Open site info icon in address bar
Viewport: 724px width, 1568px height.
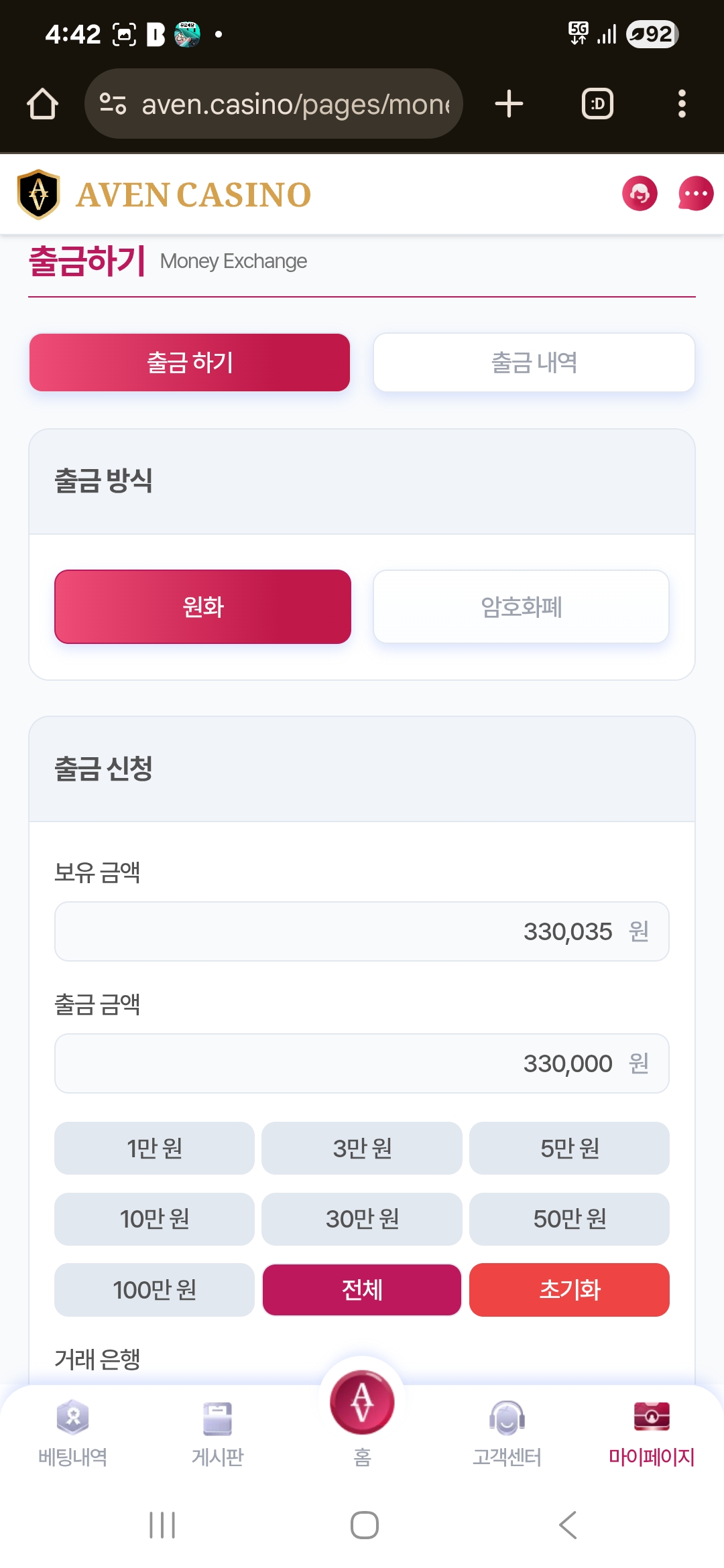[x=113, y=104]
